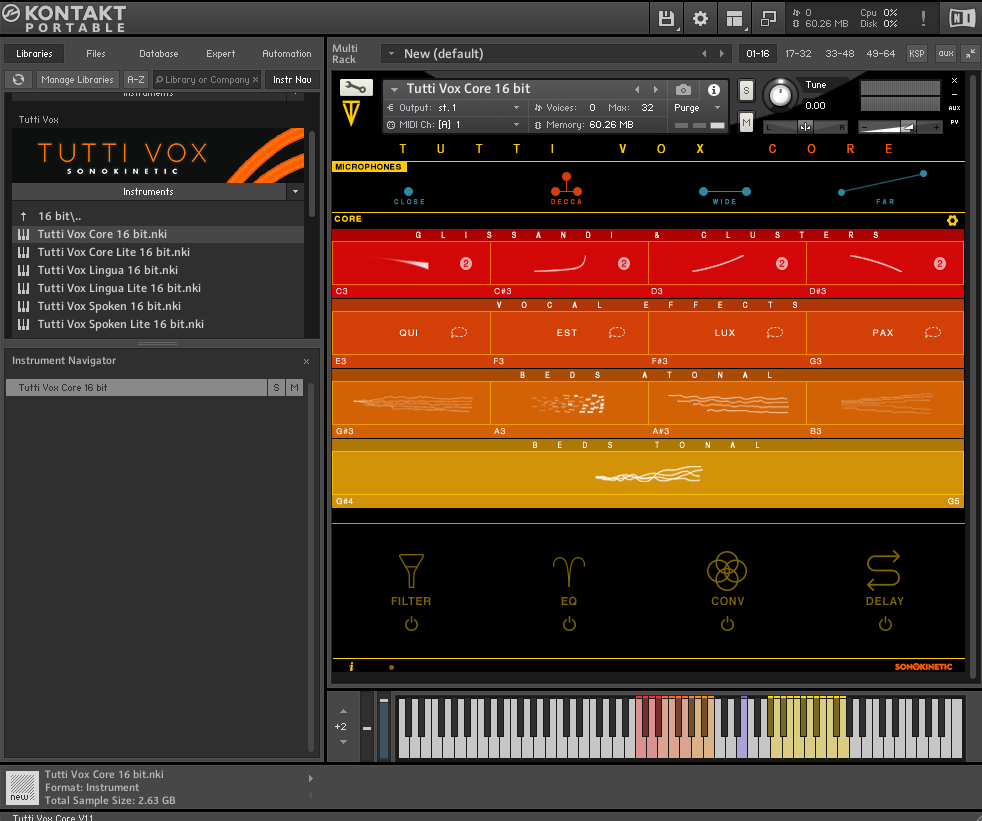
Task: Click the Instruments library button
Action: (148, 192)
